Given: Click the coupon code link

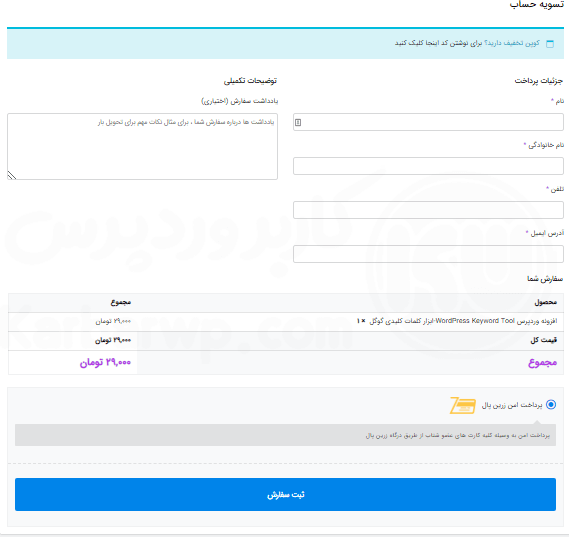Looking at the screenshot, I should coord(438,43).
